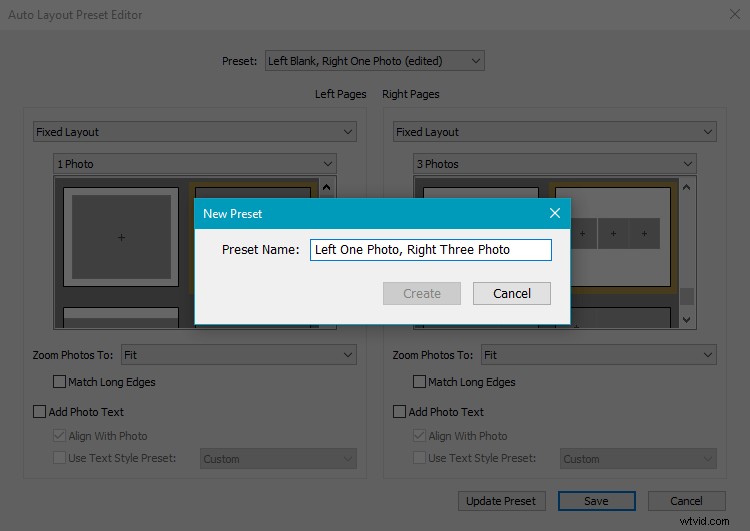The width and height of the screenshot is (750, 531).
Task: Click the Update Preset button
Action: pyautogui.click(x=501, y=501)
